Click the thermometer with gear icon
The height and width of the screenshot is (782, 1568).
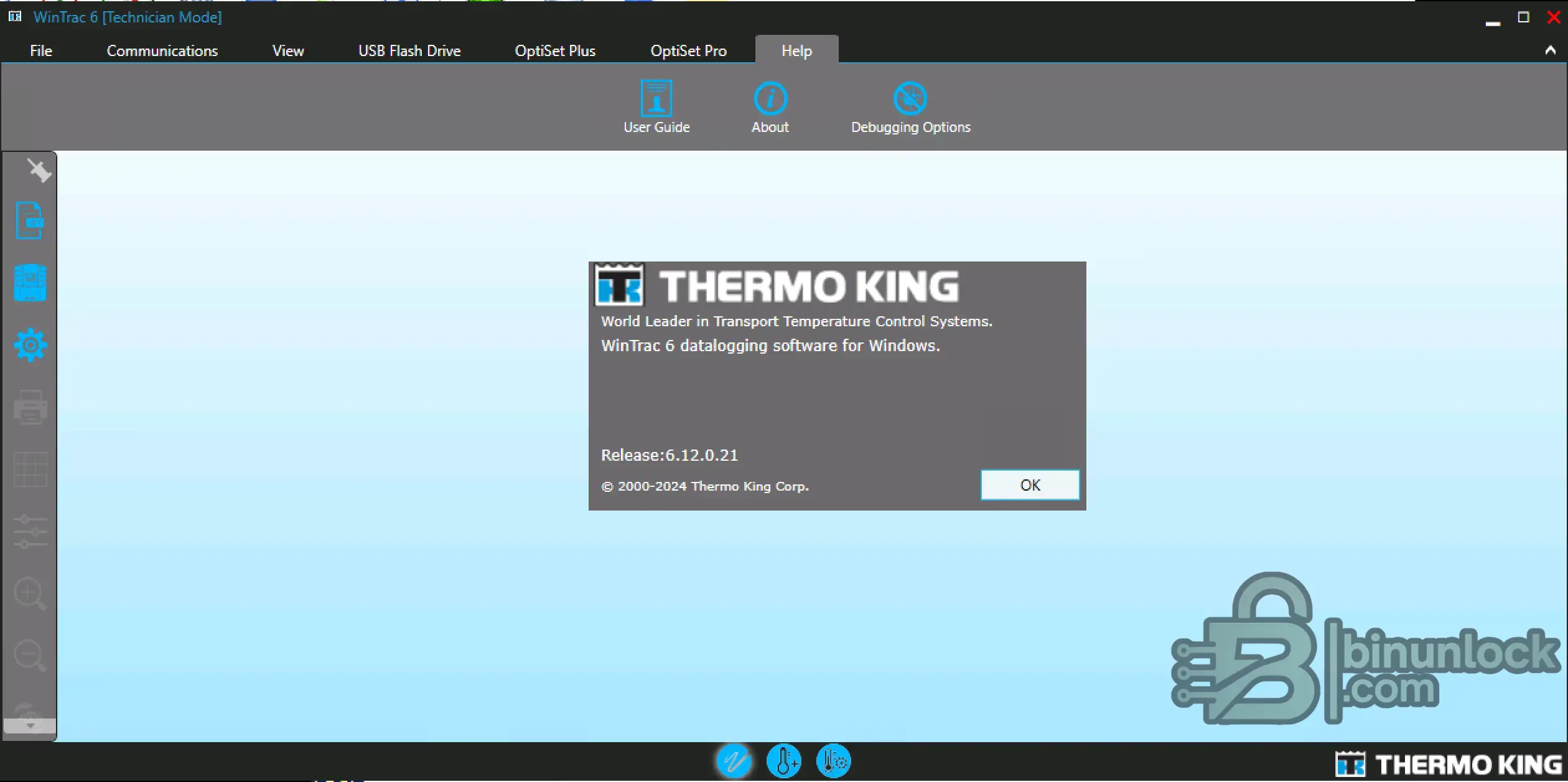[x=833, y=761]
